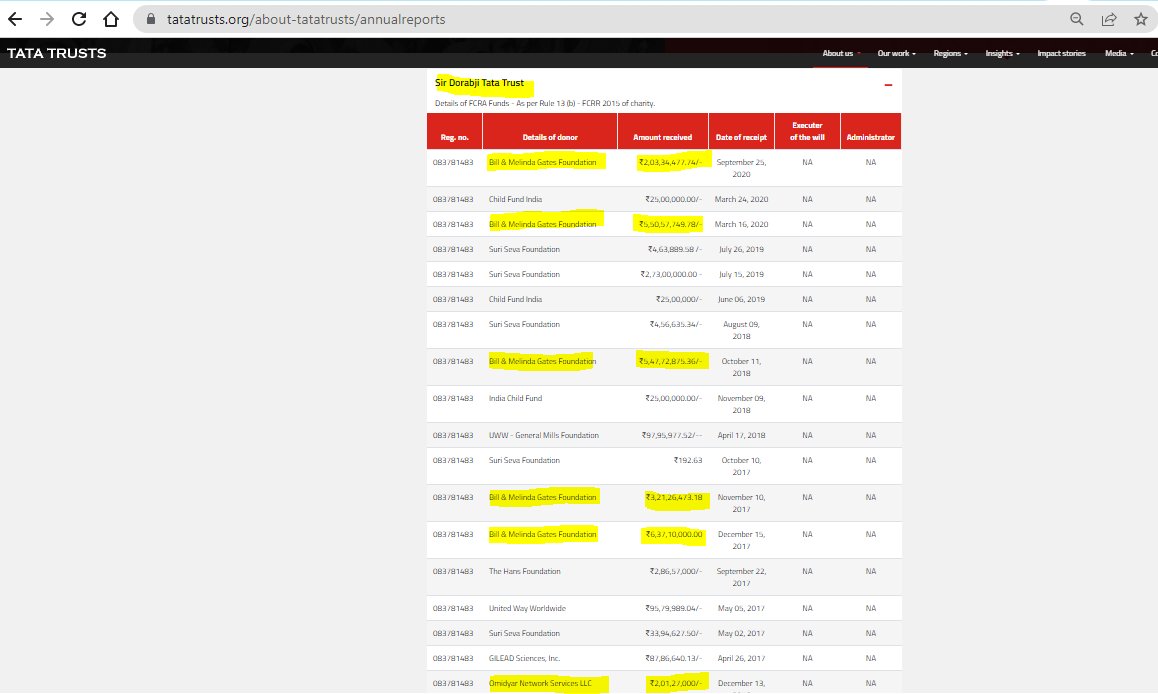This screenshot has width=1158, height=694.
Task: Select amount ₹2,03,34,477.74/-
Action: [x=671, y=162]
